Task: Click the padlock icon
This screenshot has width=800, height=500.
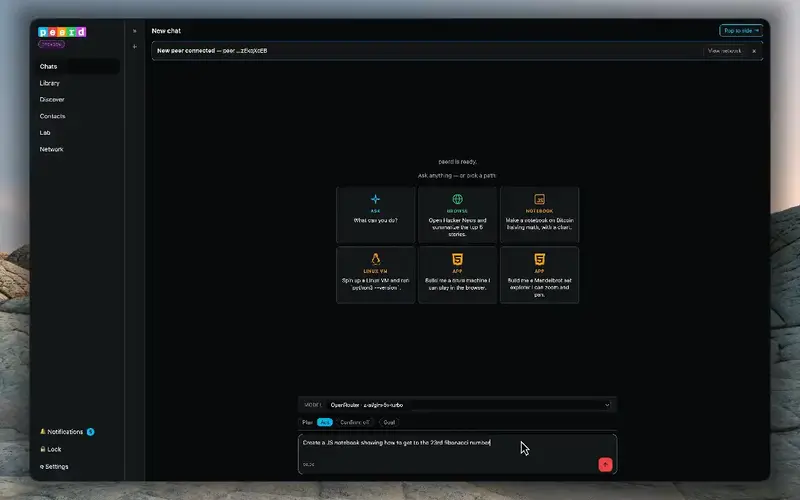Action: [43, 449]
